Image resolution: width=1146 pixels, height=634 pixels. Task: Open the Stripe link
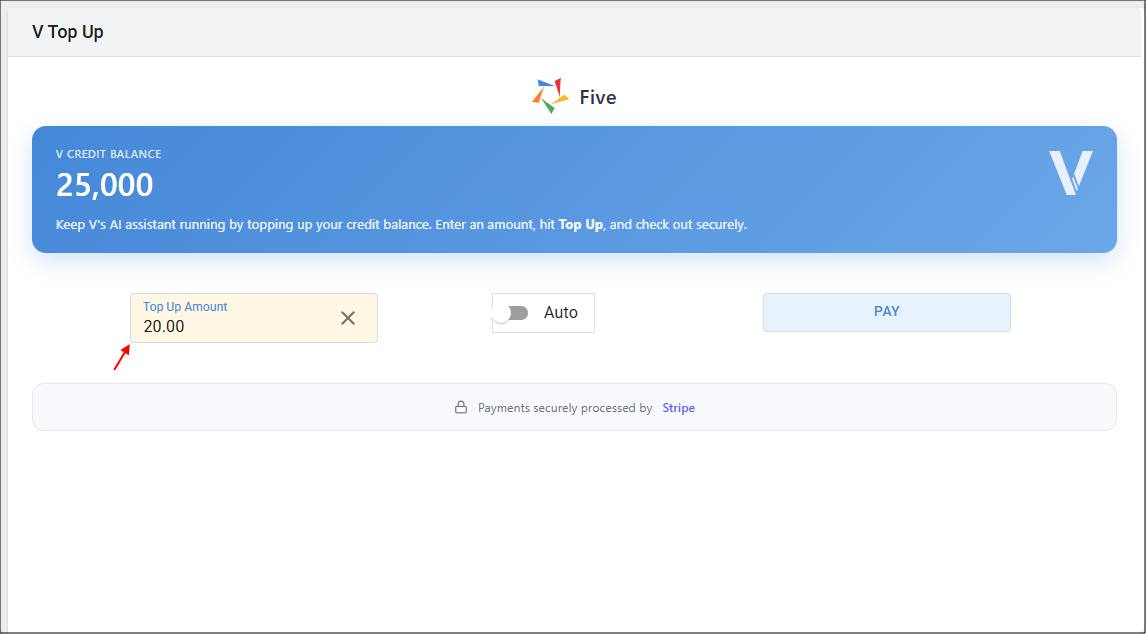tap(678, 408)
